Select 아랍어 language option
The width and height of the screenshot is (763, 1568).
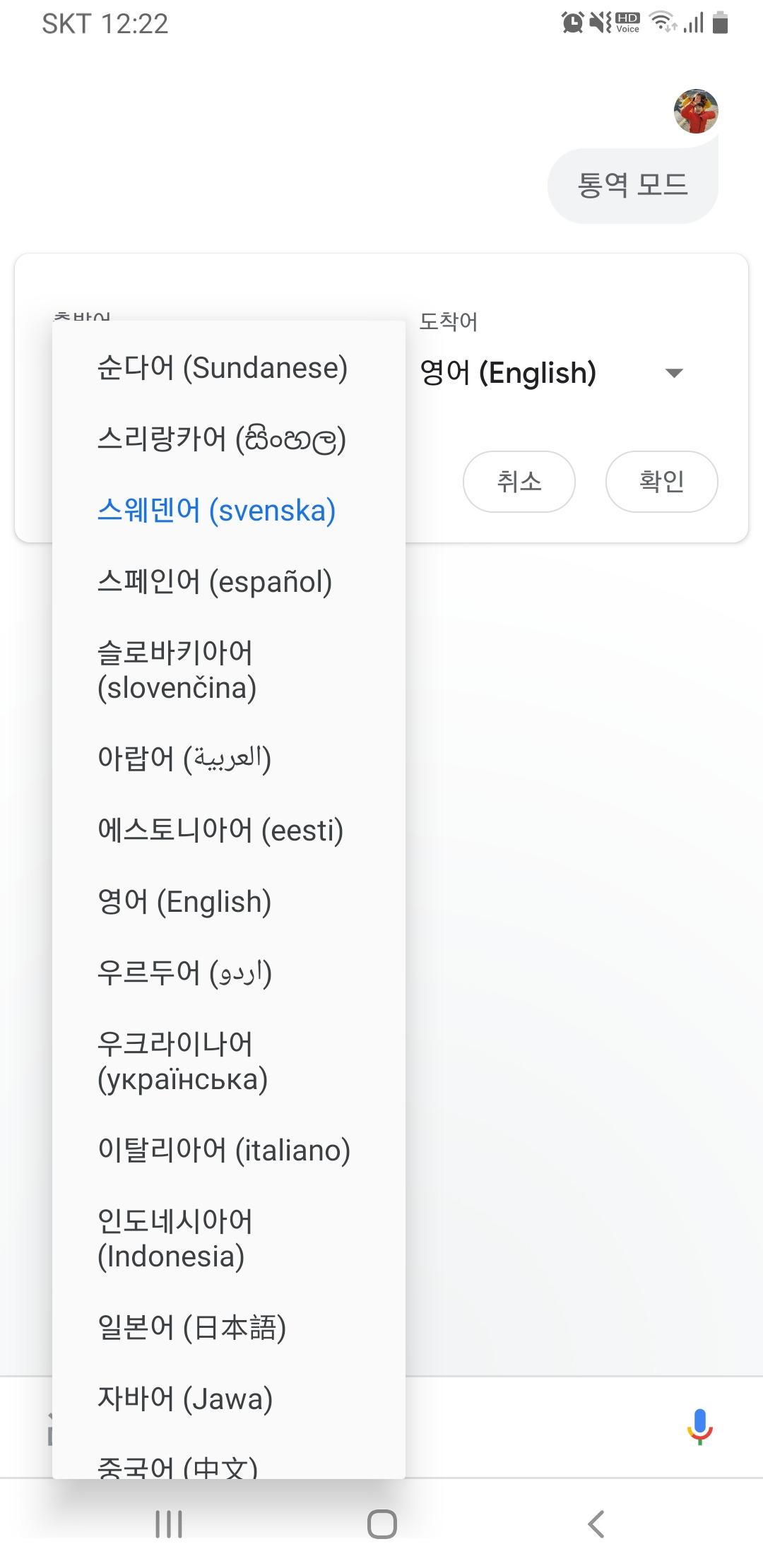pyautogui.click(x=229, y=759)
